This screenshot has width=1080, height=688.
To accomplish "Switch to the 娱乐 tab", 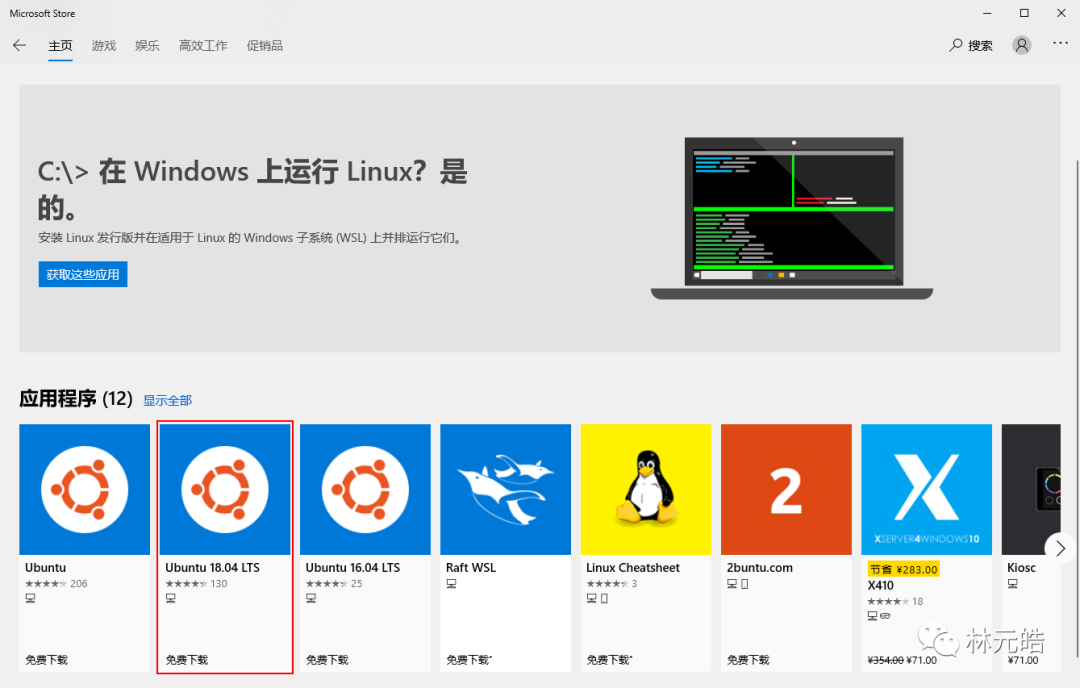I will tap(147, 45).
